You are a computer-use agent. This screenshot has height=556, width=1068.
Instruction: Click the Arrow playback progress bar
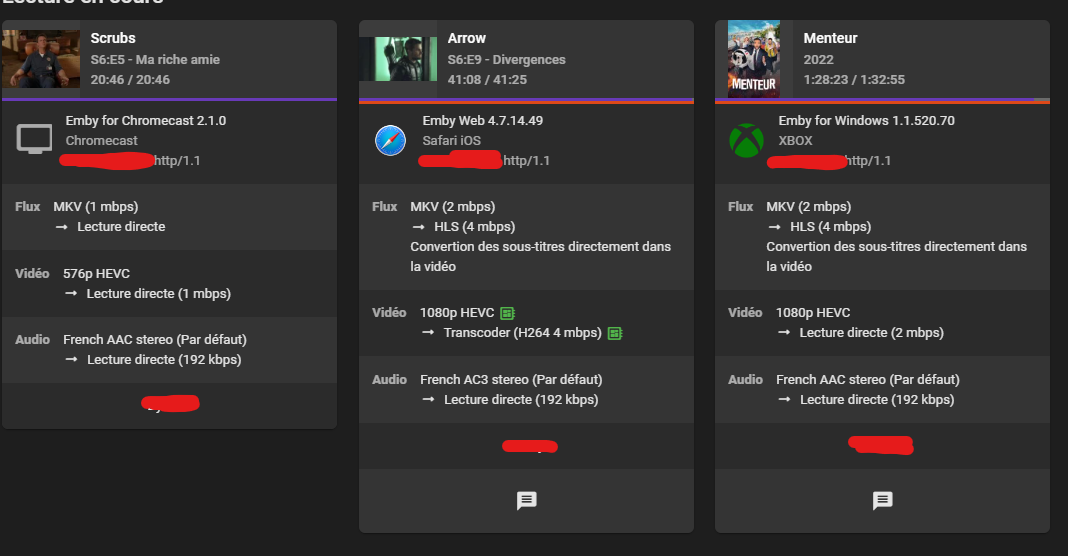526,100
